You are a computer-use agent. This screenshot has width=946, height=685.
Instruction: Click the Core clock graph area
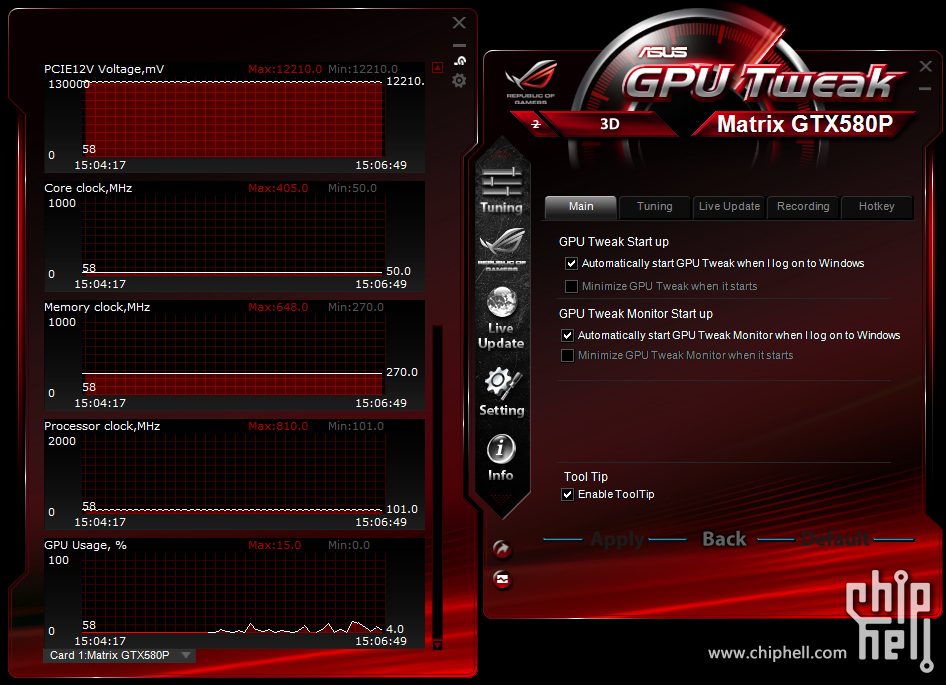(233, 237)
